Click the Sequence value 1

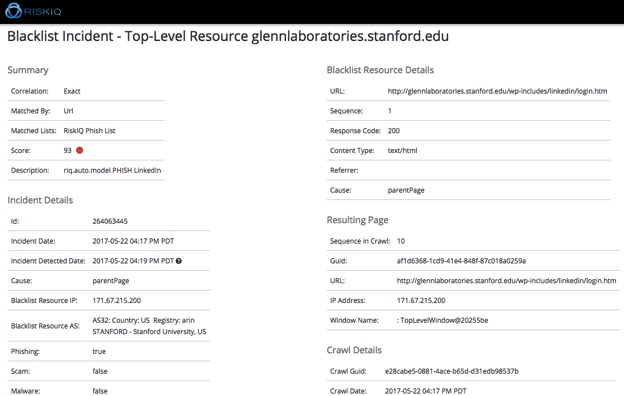click(x=390, y=111)
